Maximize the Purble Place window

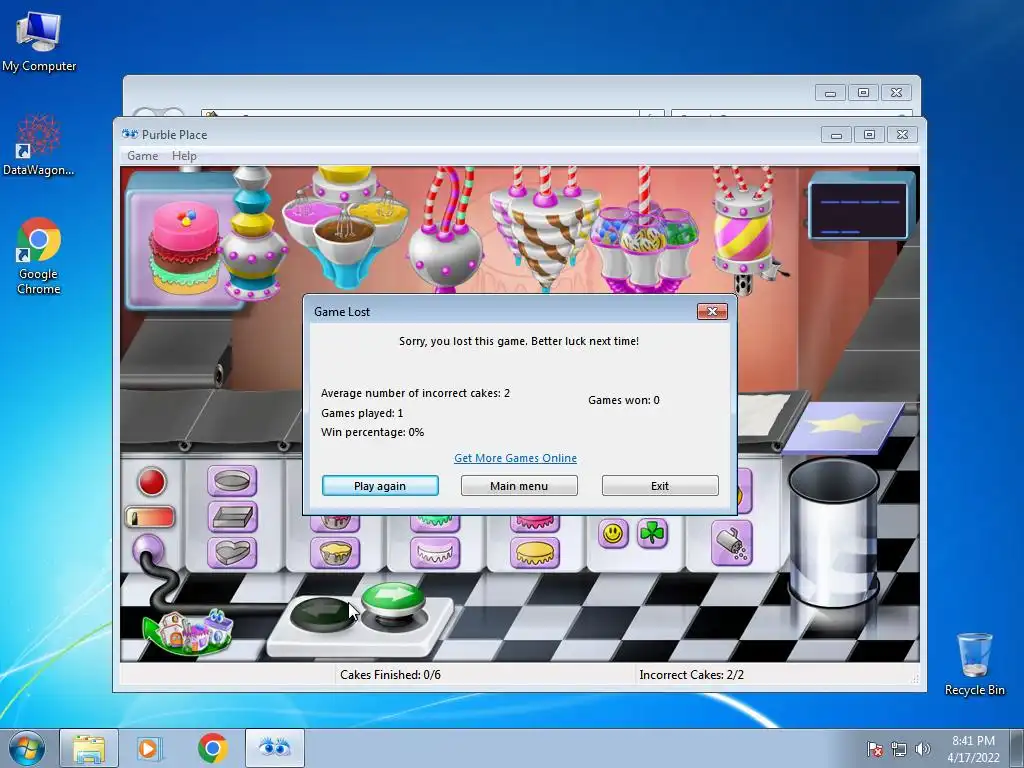(x=869, y=135)
